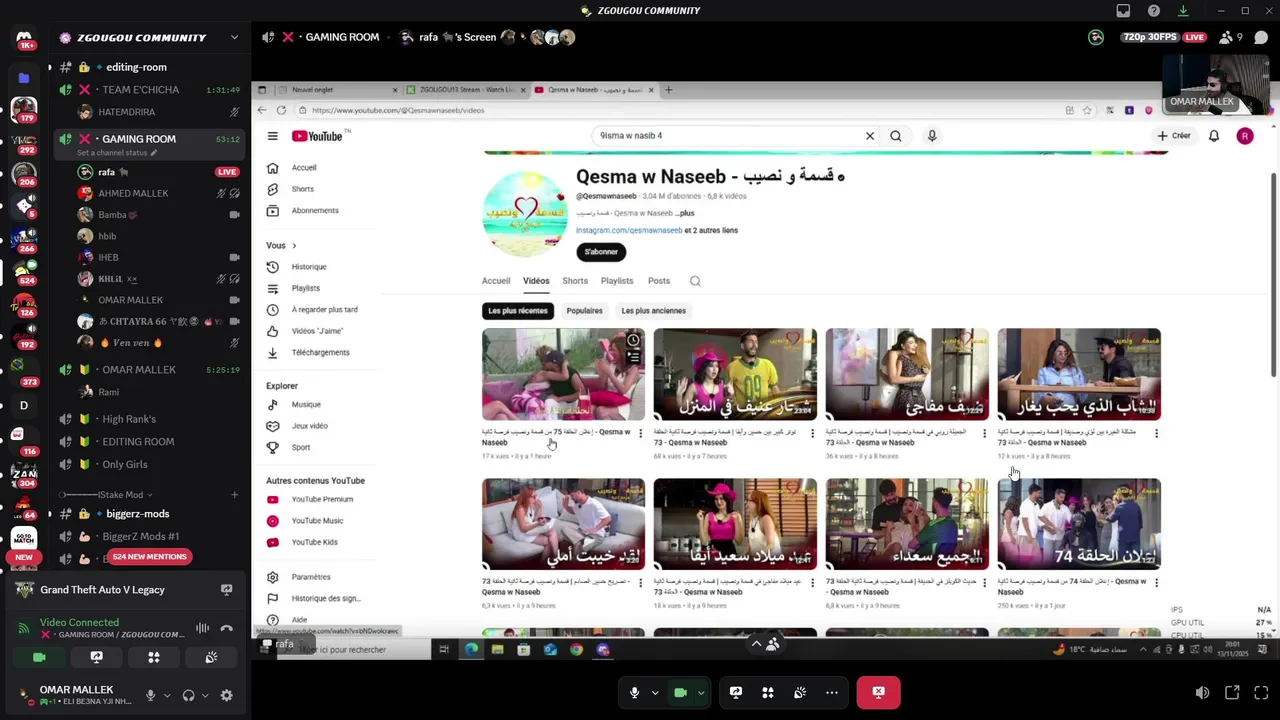The height and width of the screenshot is (720, 1280).
Task: Expand channel description plus link
Action: pos(685,213)
